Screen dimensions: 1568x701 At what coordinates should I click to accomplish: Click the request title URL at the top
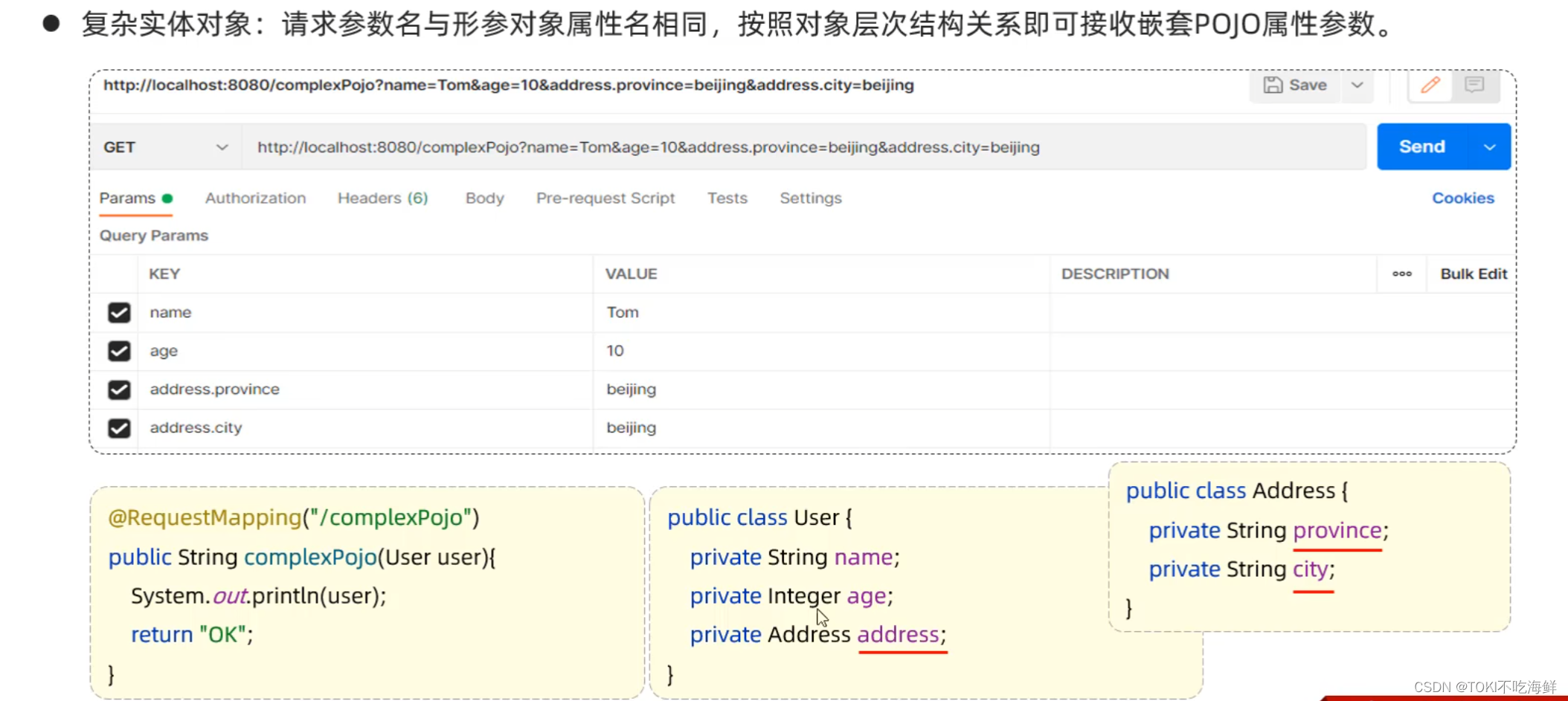coord(508,85)
